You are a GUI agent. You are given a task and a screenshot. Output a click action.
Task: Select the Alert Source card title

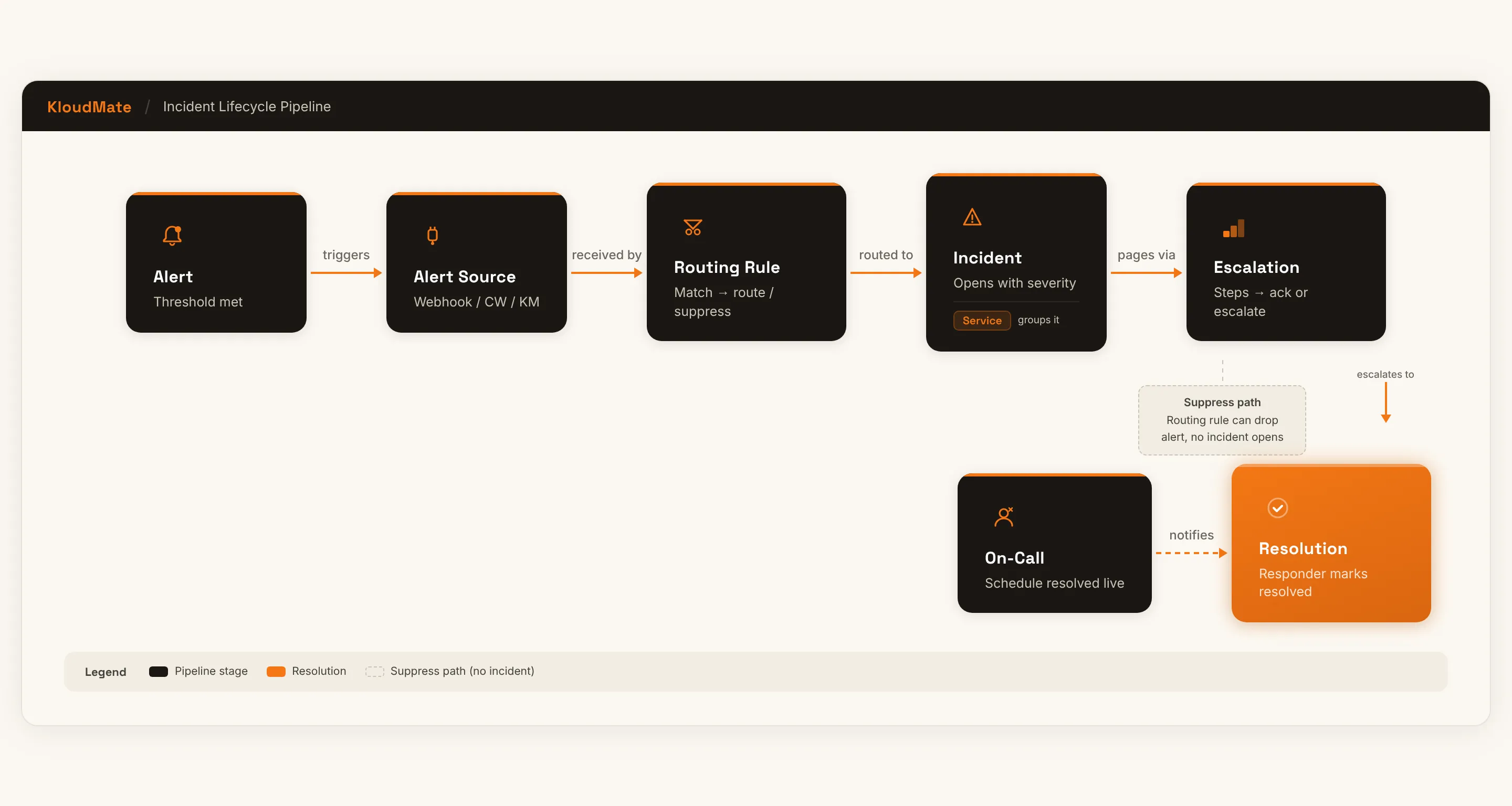coord(464,277)
